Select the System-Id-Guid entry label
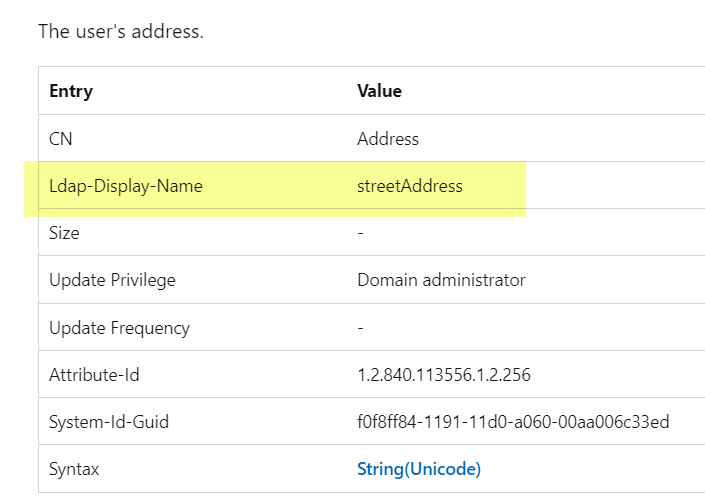The height and width of the screenshot is (498, 705). [x=109, y=422]
